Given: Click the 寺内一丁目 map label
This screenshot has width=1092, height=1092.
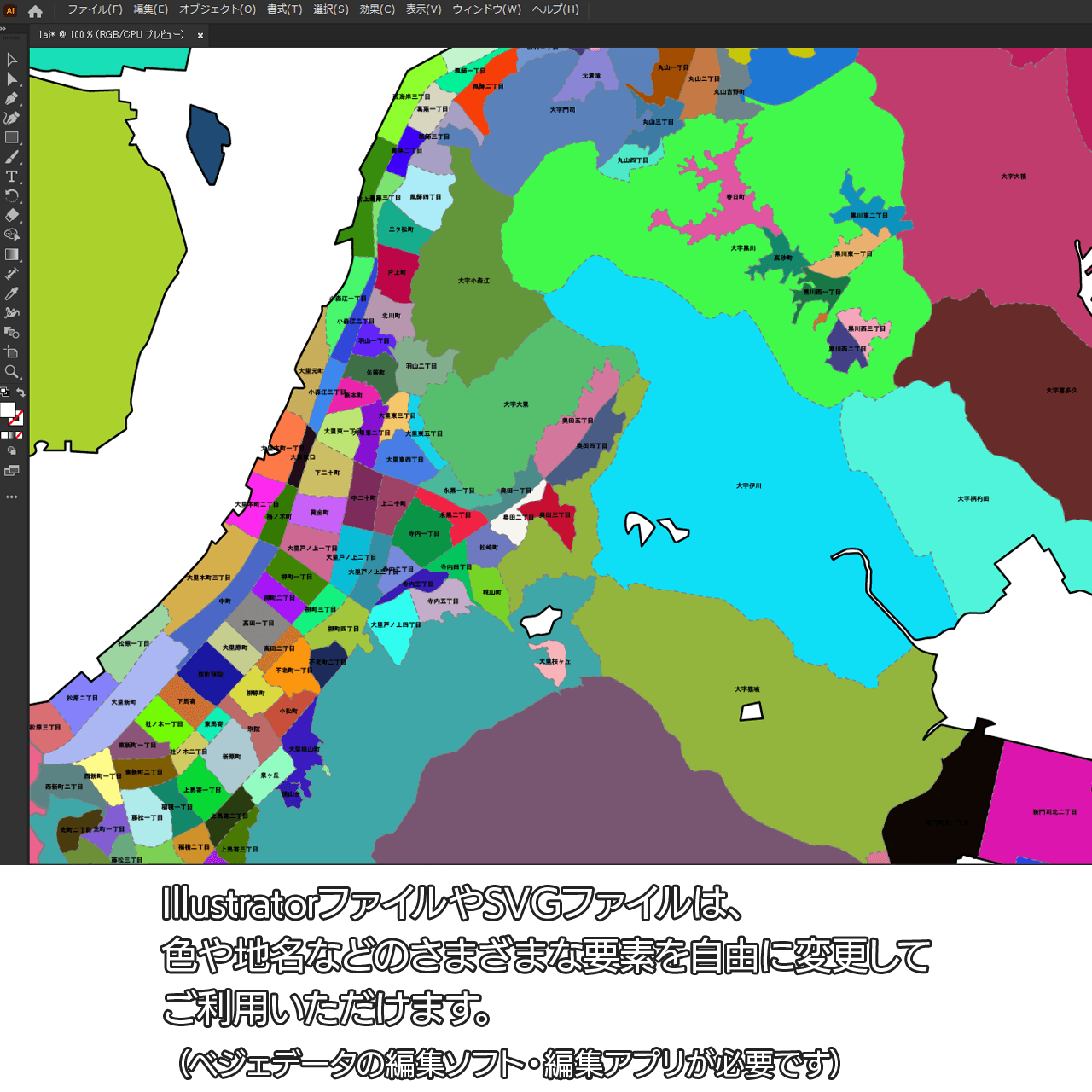Looking at the screenshot, I should coord(424,534).
